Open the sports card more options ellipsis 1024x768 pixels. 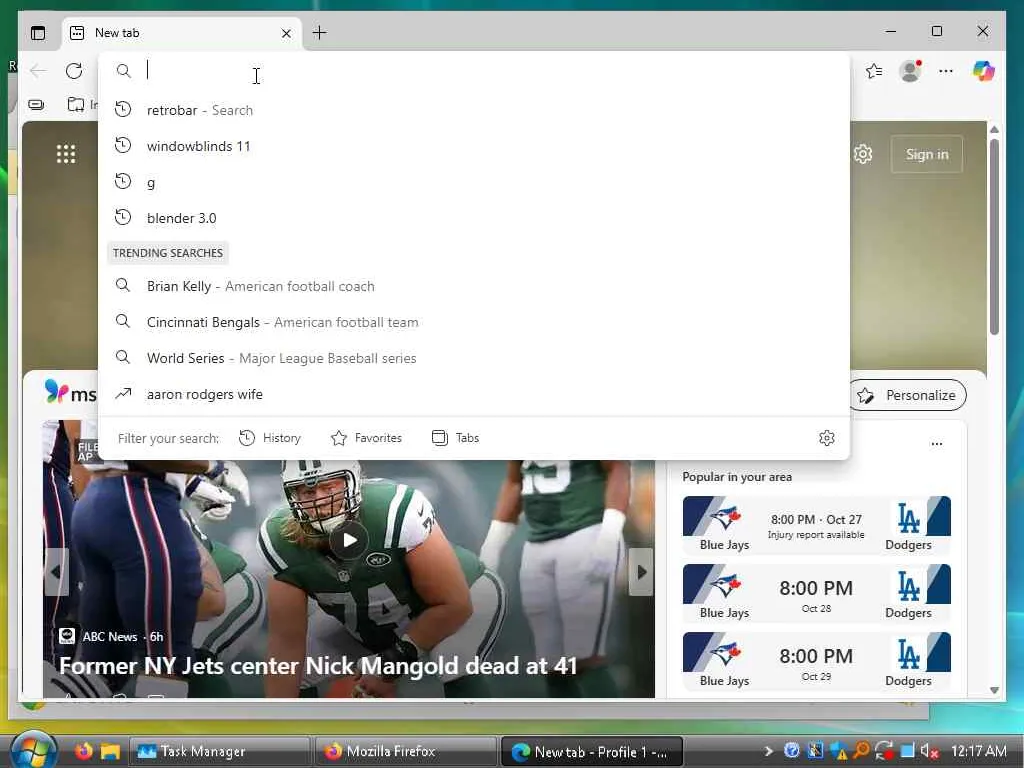click(936, 444)
